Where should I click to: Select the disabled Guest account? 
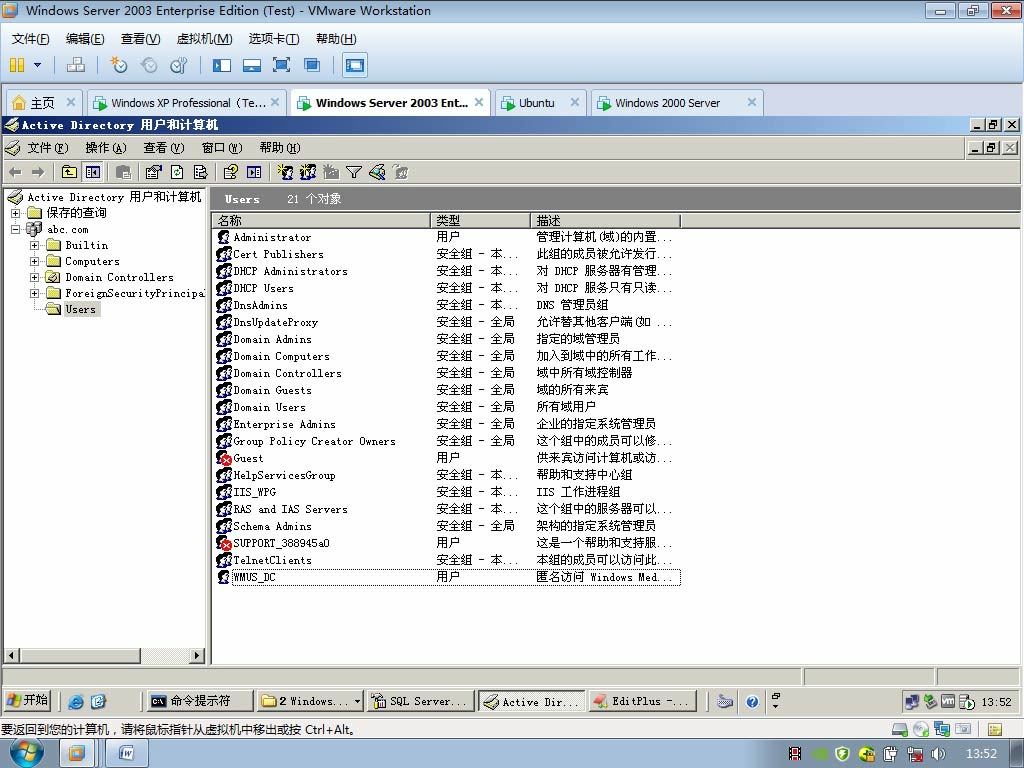pyautogui.click(x=248, y=458)
